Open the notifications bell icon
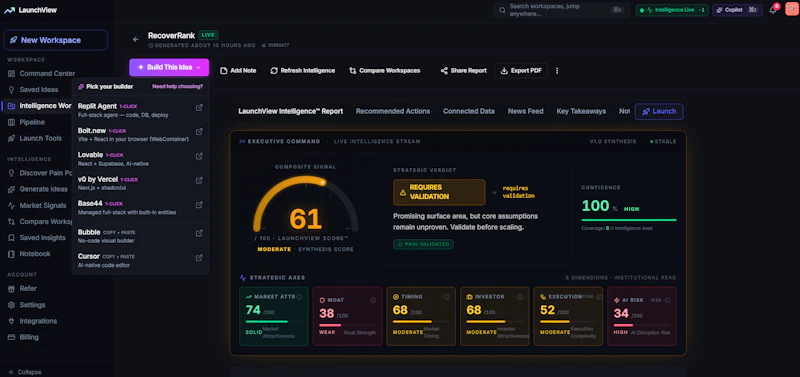 (x=773, y=10)
